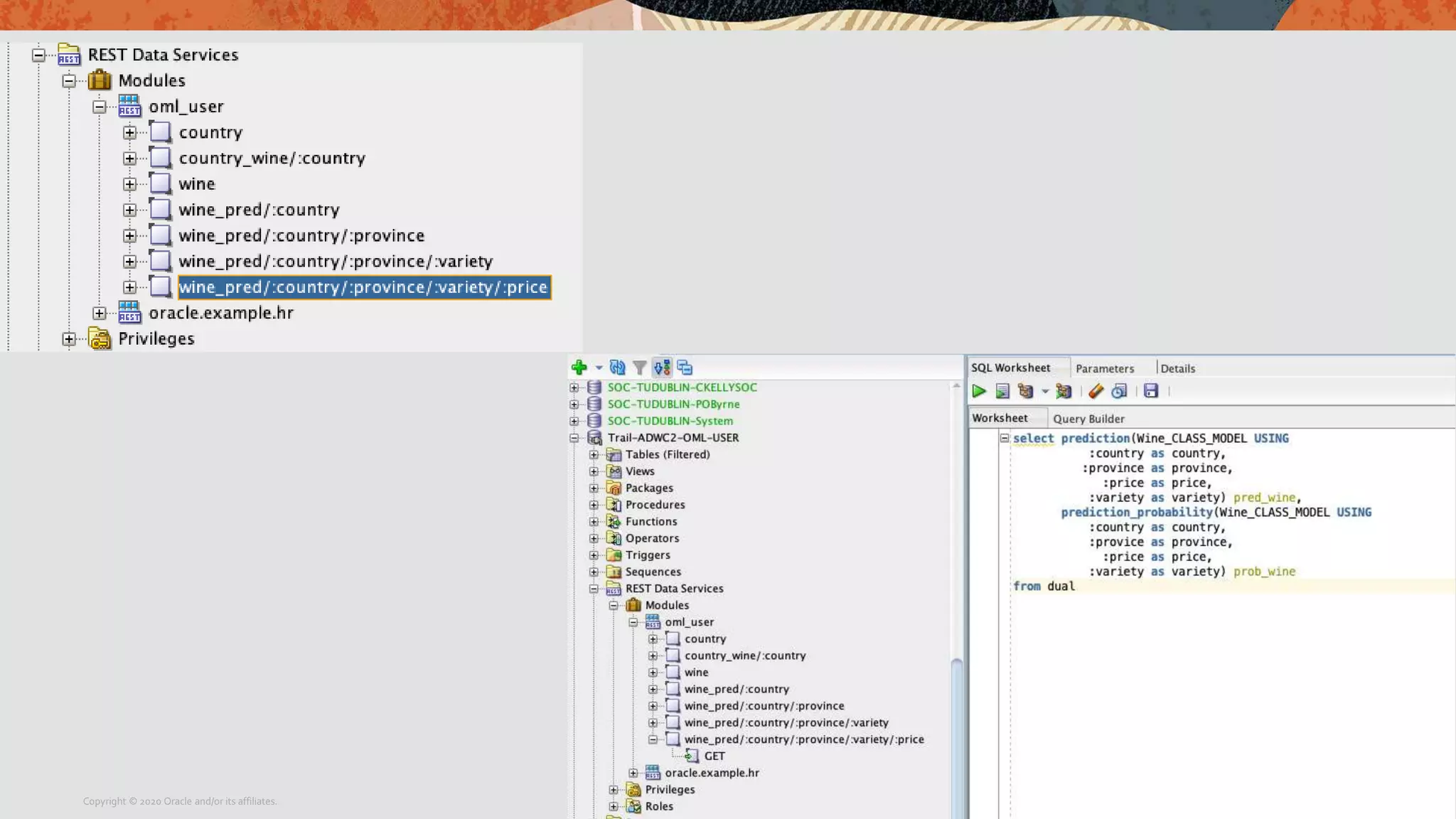This screenshot has height=819, width=1456.
Task: Expand the Views node
Action: (x=594, y=471)
